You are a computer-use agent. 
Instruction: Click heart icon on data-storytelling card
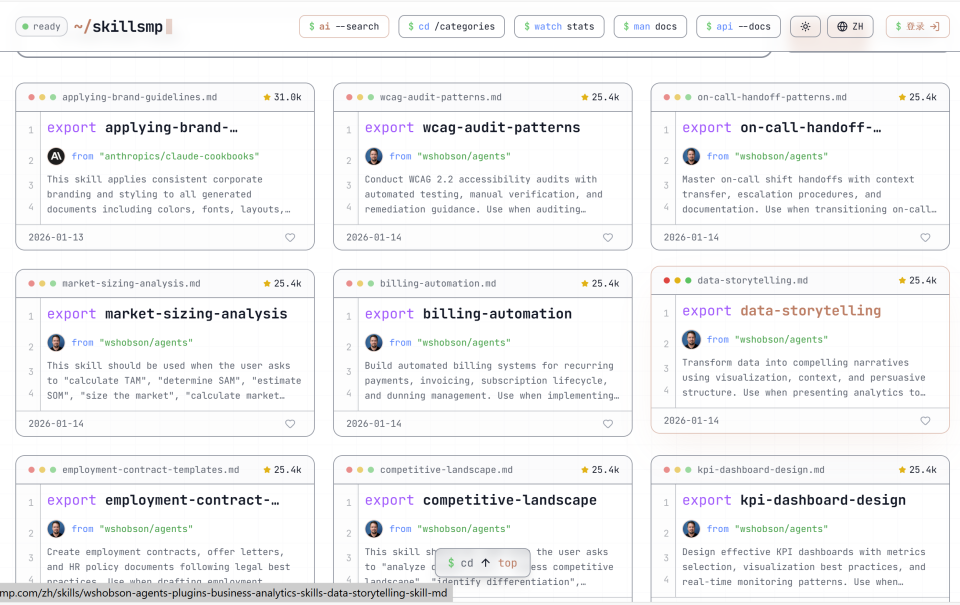click(925, 421)
